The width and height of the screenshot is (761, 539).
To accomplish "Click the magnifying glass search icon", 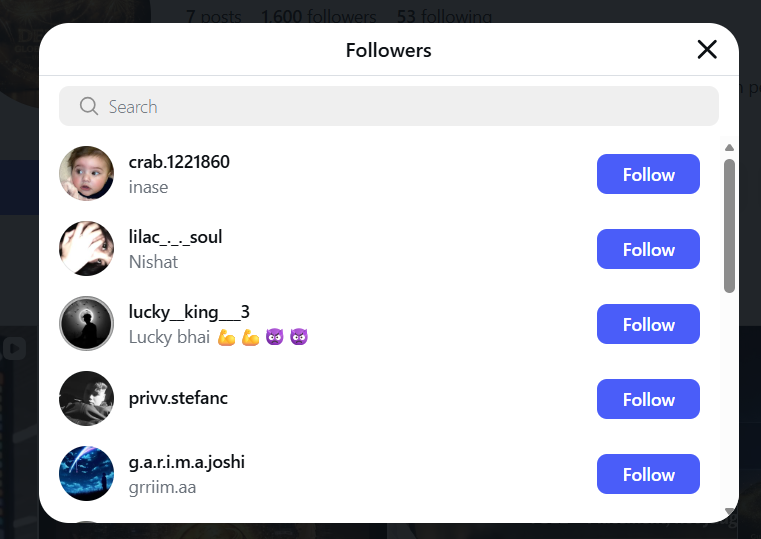I will [88, 106].
